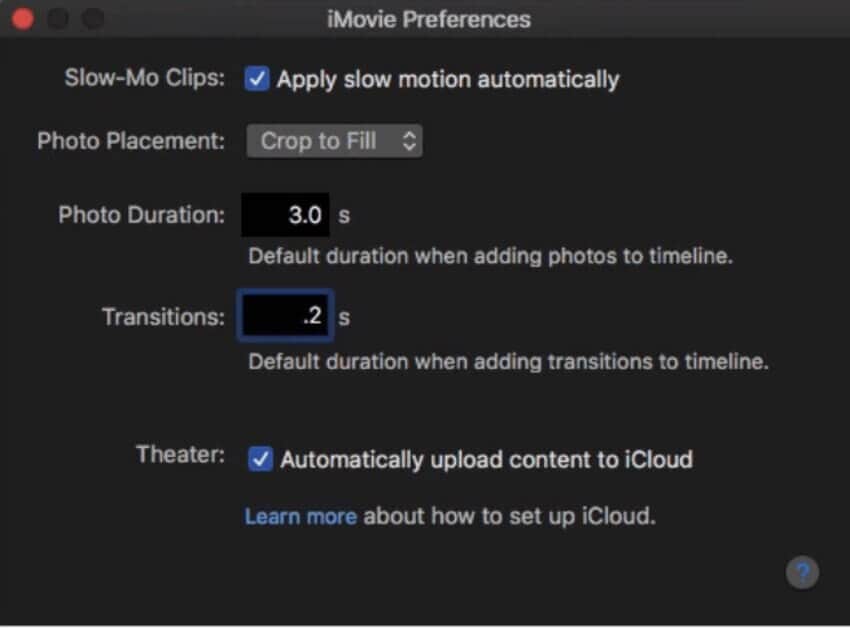Click into the Transitions duration field

pos(285,317)
